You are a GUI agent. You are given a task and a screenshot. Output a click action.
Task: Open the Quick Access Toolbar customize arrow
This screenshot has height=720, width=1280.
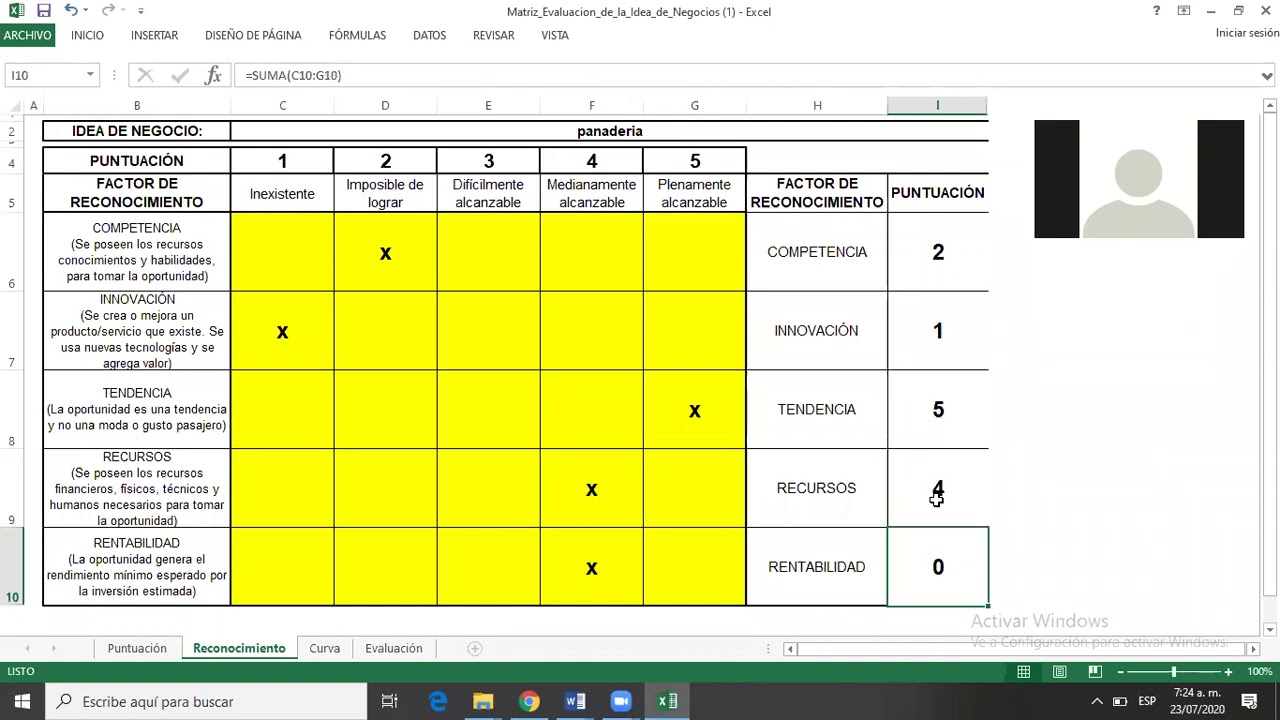[140, 11]
